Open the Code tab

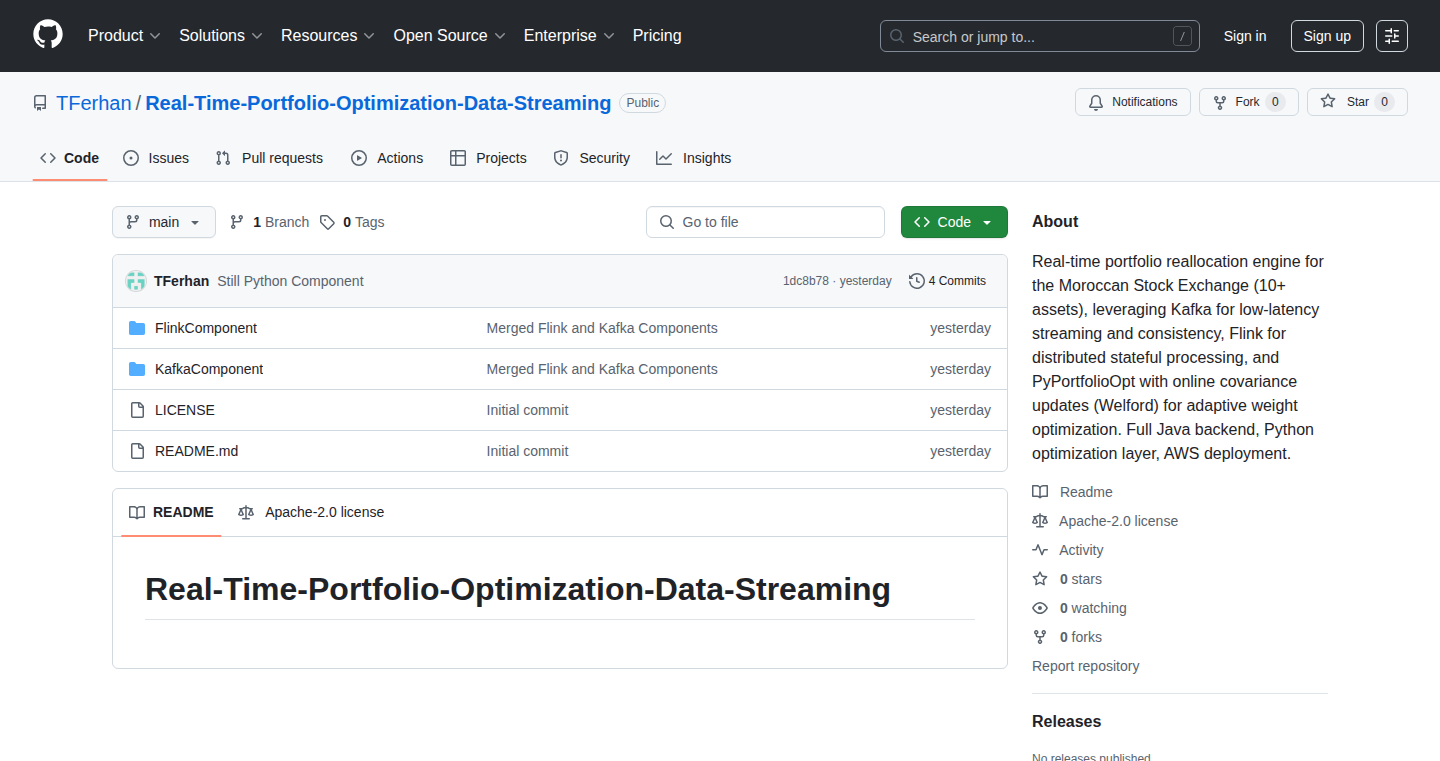[x=70, y=158]
